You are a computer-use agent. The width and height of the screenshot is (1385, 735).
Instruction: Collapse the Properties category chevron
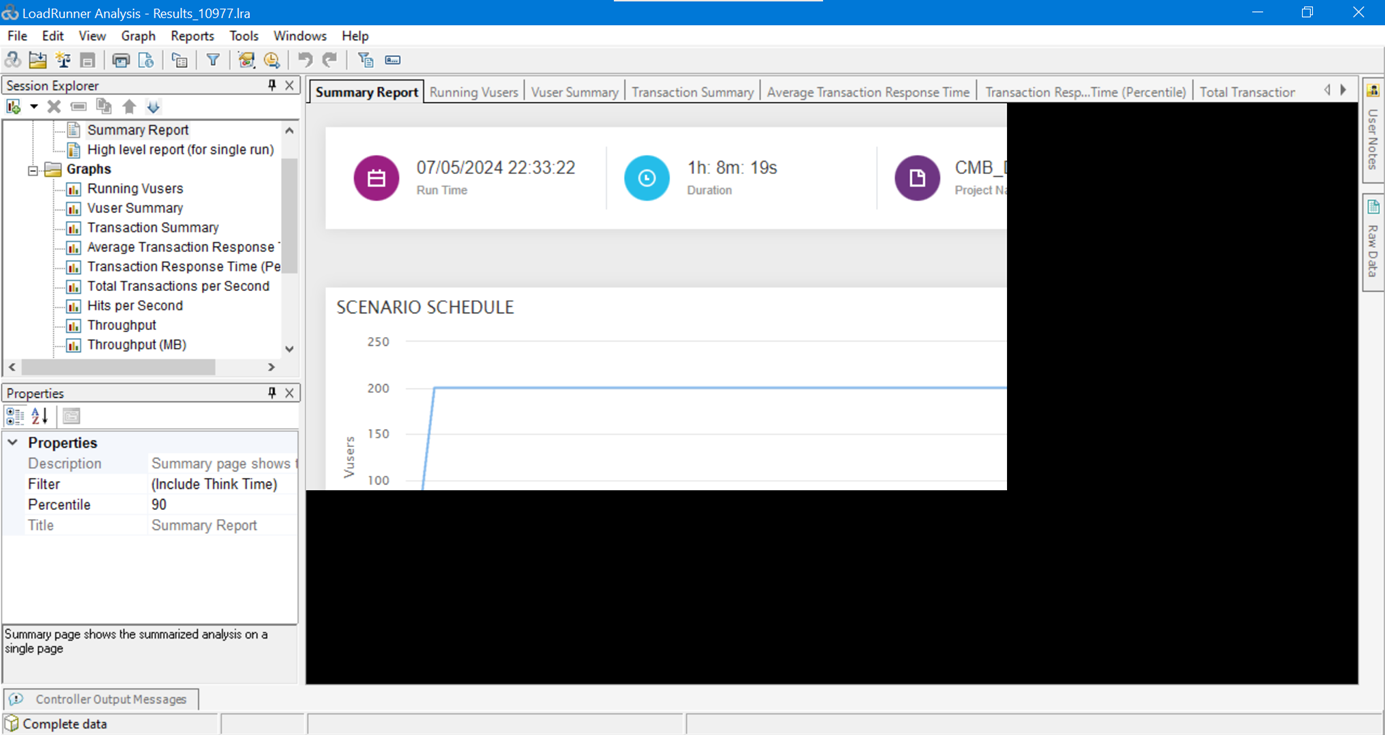click(x=13, y=443)
